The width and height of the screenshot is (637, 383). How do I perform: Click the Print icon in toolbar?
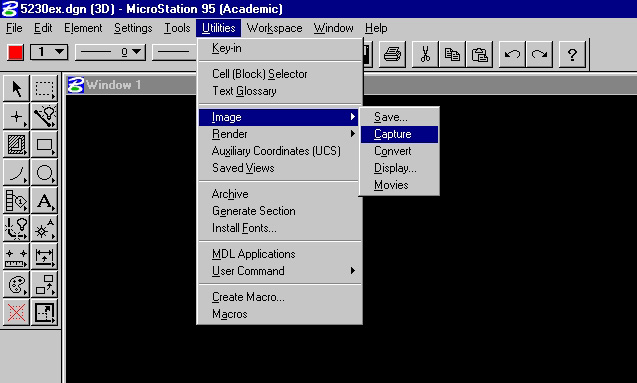[392, 54]
